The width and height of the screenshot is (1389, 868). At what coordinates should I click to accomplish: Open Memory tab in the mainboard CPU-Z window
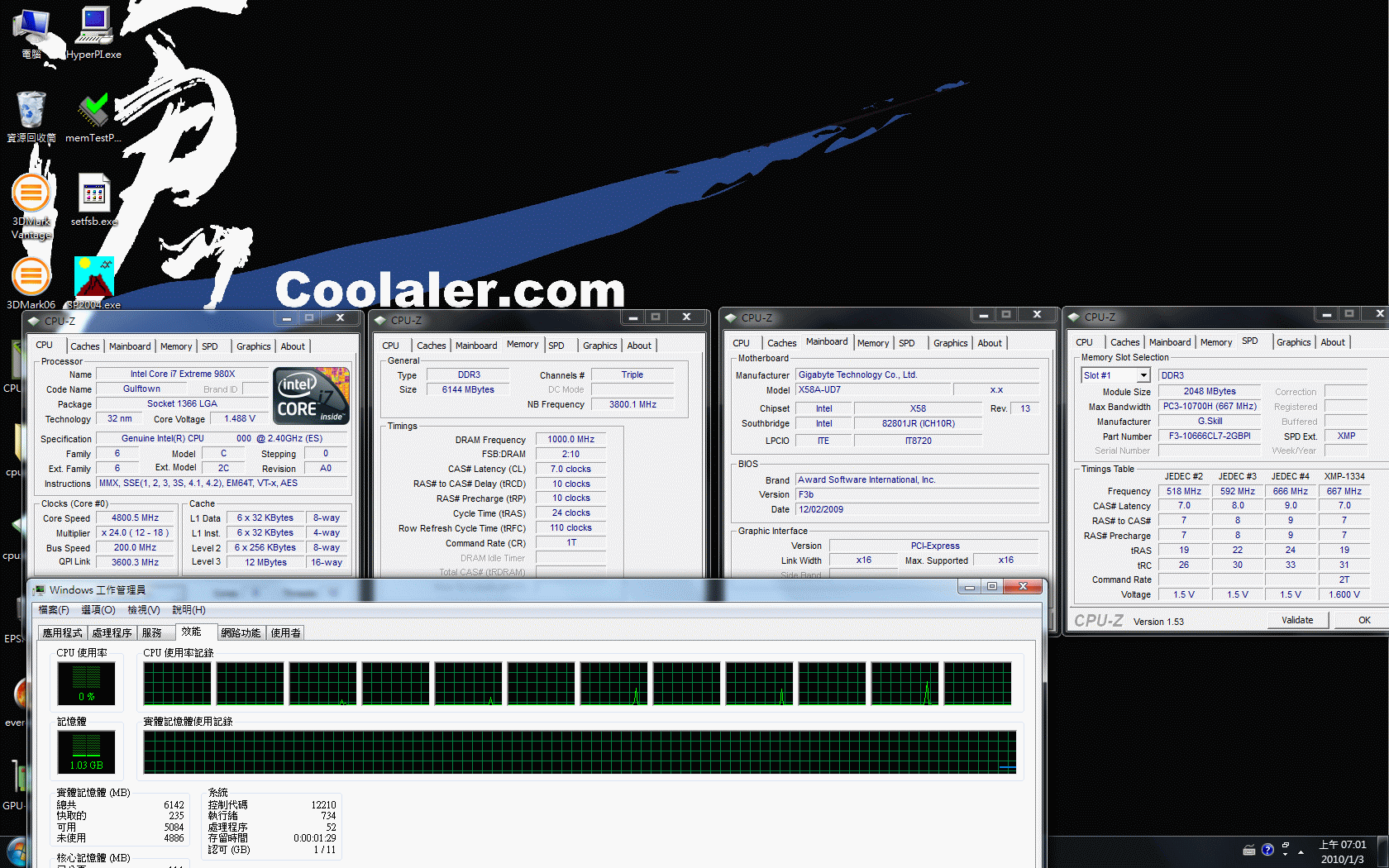[873, 343]
